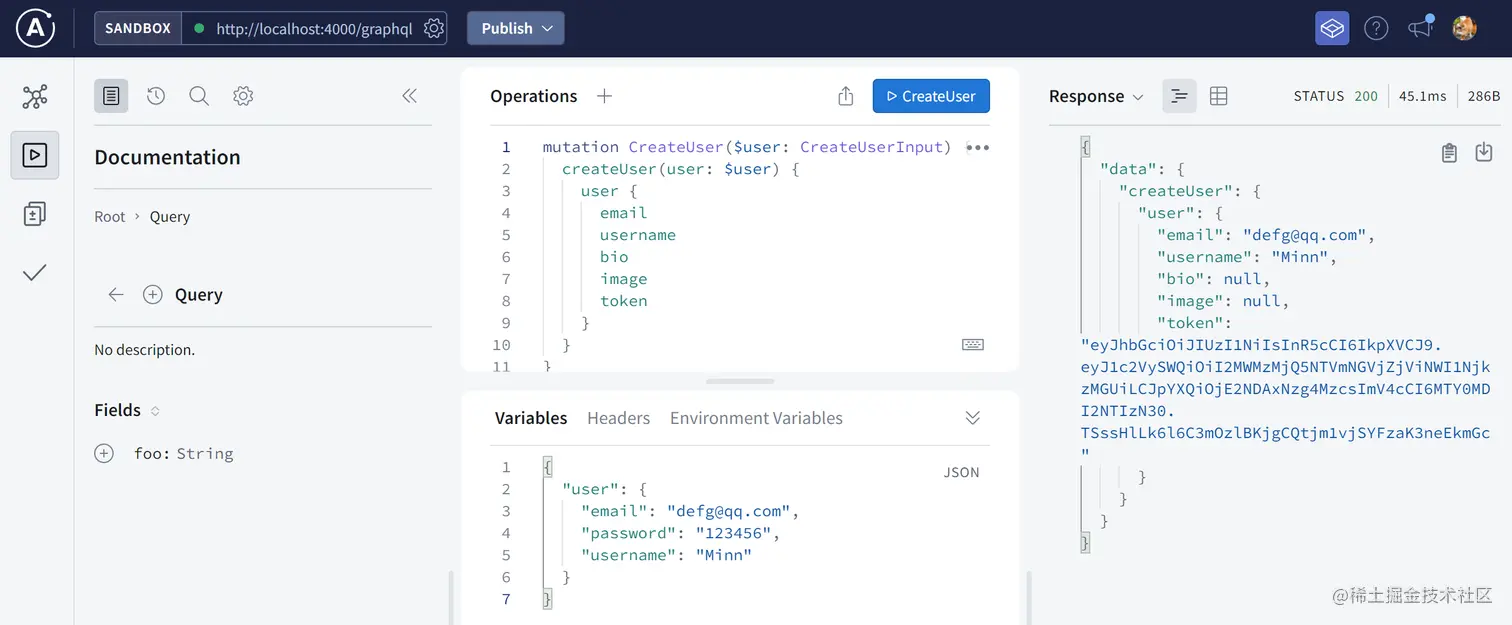The height and width of the screenshot is (625, 1512).
Task: Sort Fields with the sort toggle
Action: (x=155, y=411)
